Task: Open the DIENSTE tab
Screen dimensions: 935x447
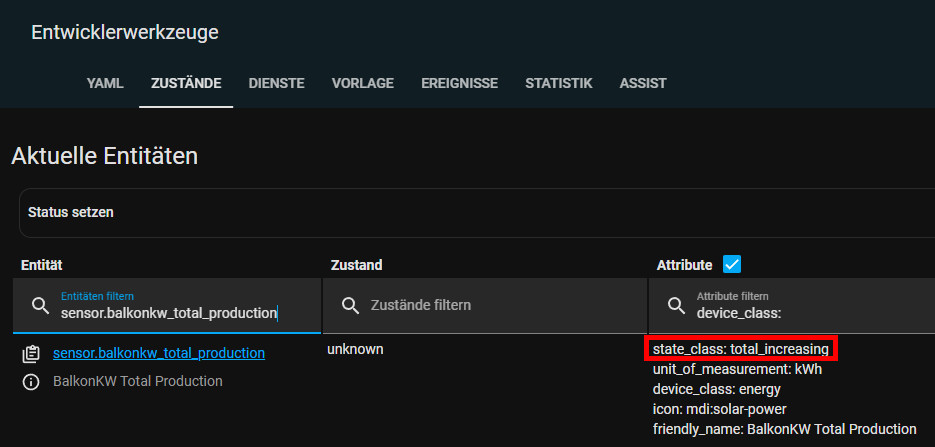Action: coord(276,83)
